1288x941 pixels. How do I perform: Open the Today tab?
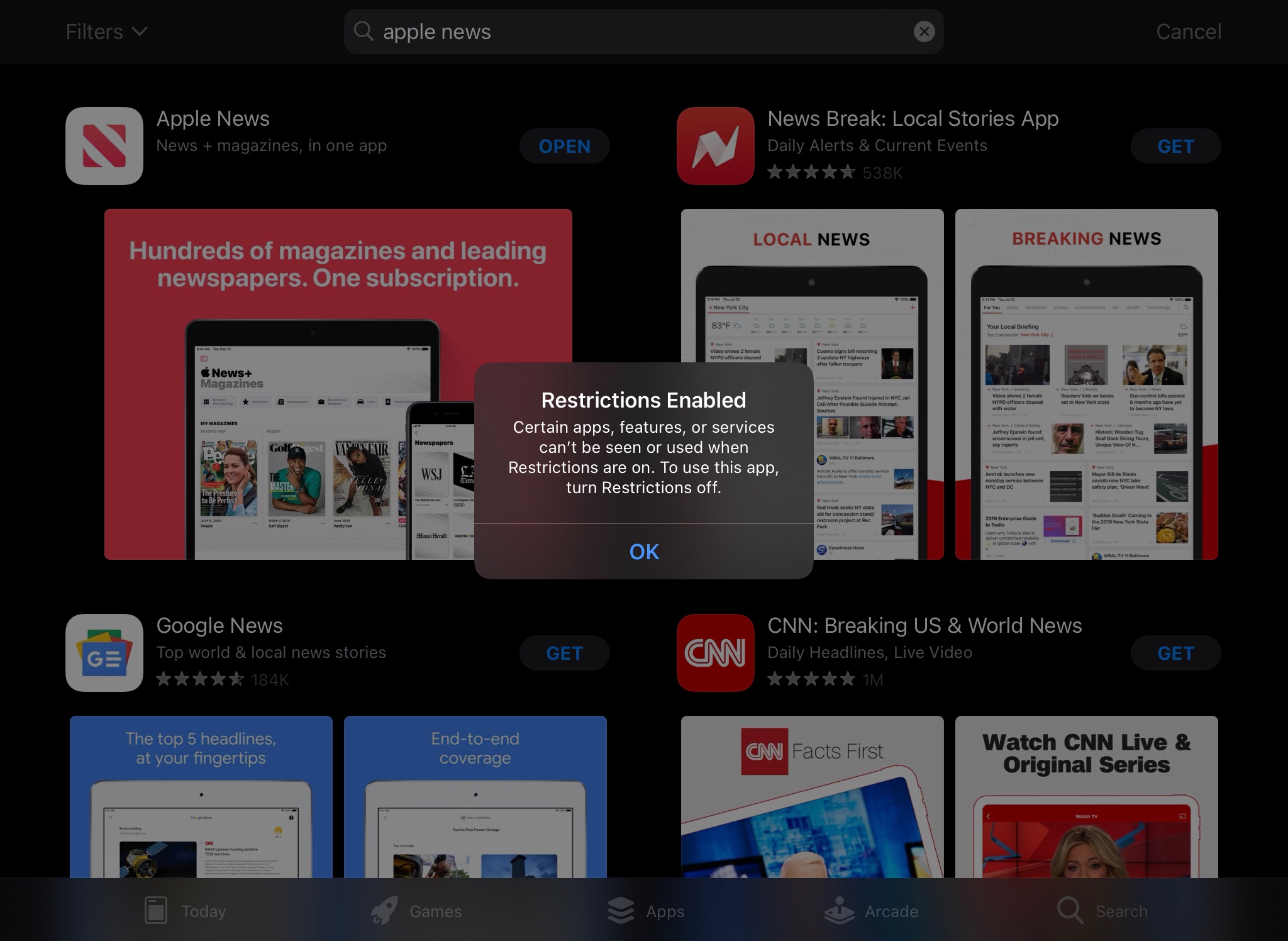(x=186, y=911)
